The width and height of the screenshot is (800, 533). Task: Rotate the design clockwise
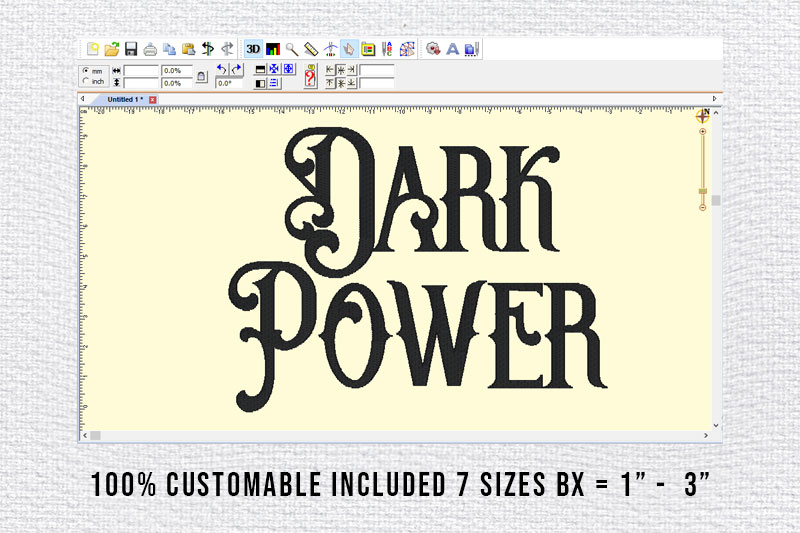236,69
